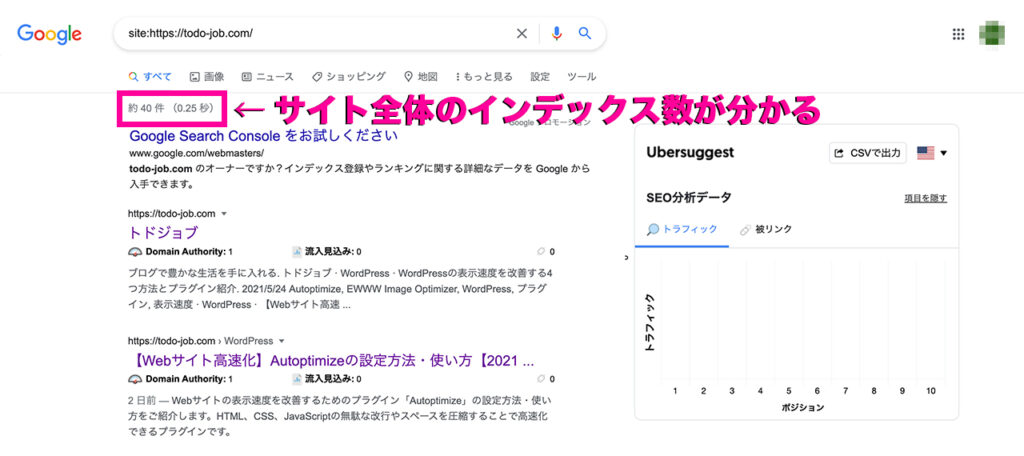Viewport: 1024px width, 456px height.
Task: Open the ツール menu
Action: [x=581, y=76]
